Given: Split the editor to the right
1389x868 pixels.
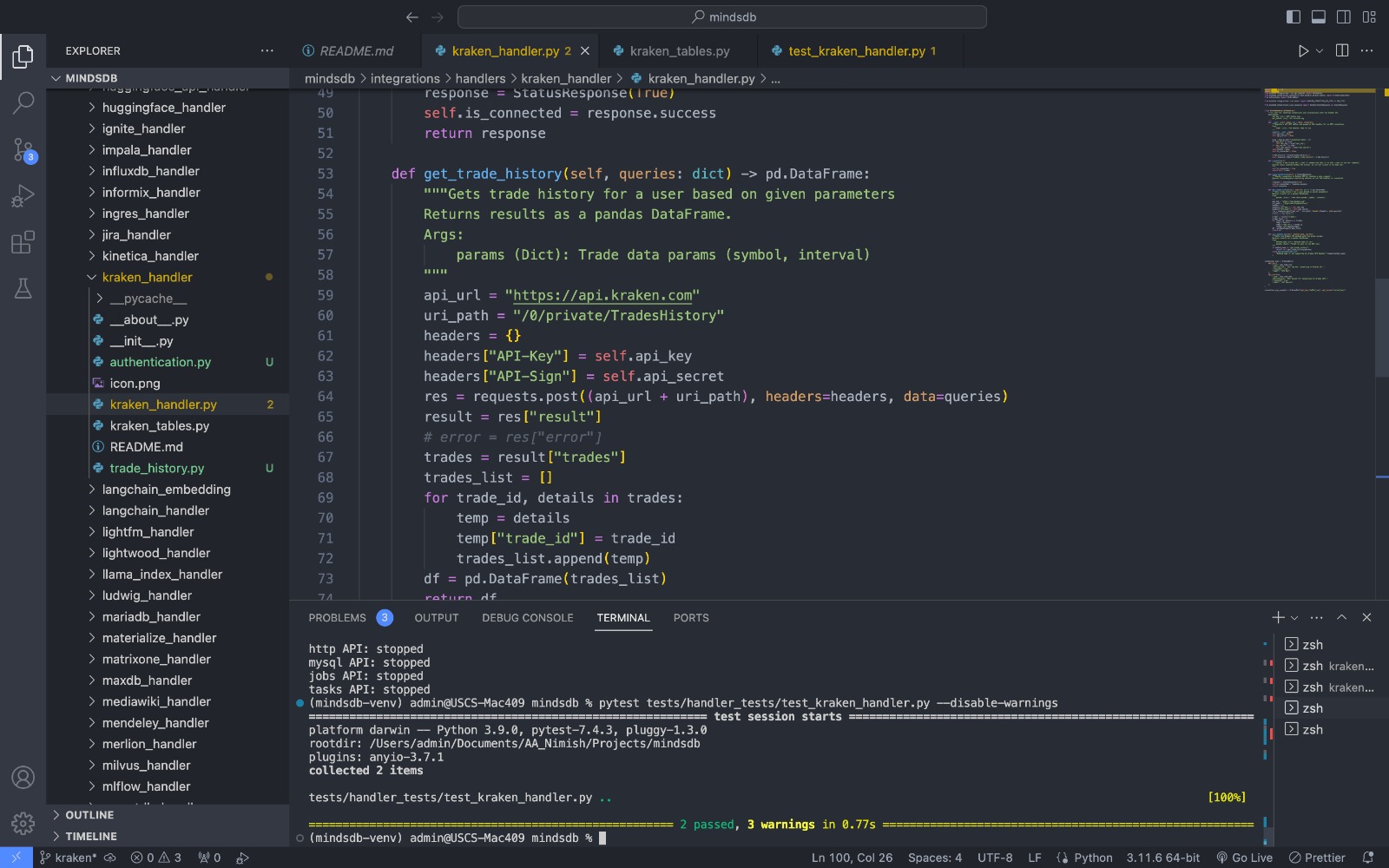Looking at the screenshot, I should click(x=1342, y=51).
